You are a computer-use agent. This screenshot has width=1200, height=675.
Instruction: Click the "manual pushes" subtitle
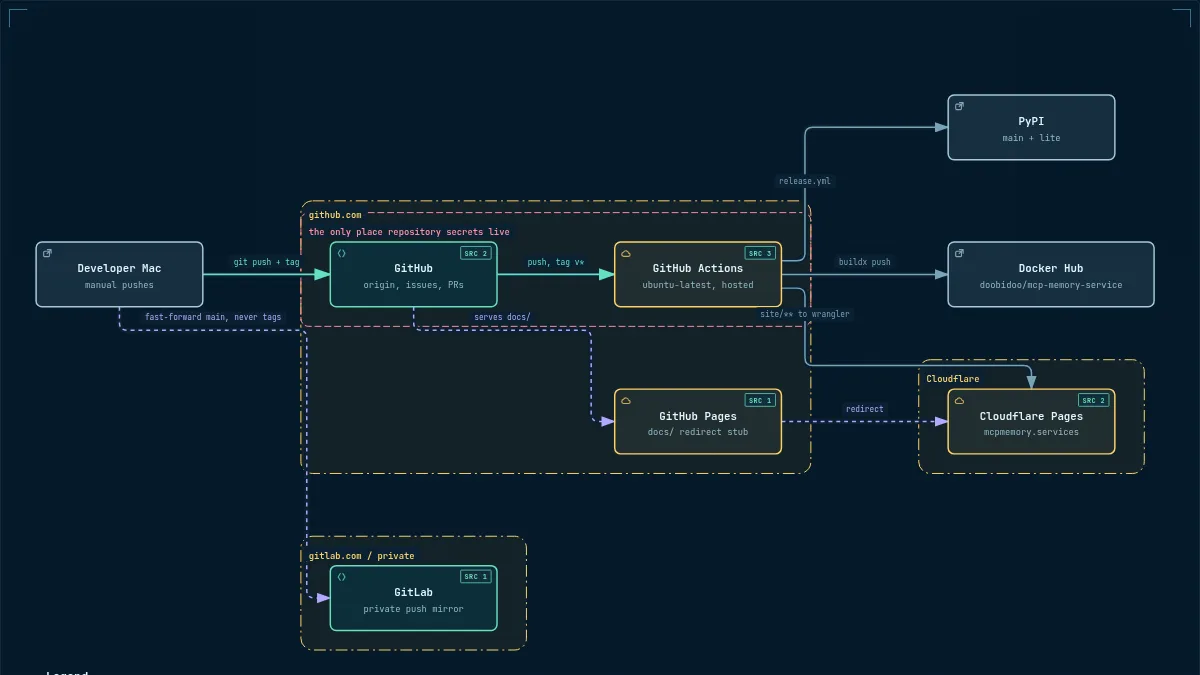119,285
